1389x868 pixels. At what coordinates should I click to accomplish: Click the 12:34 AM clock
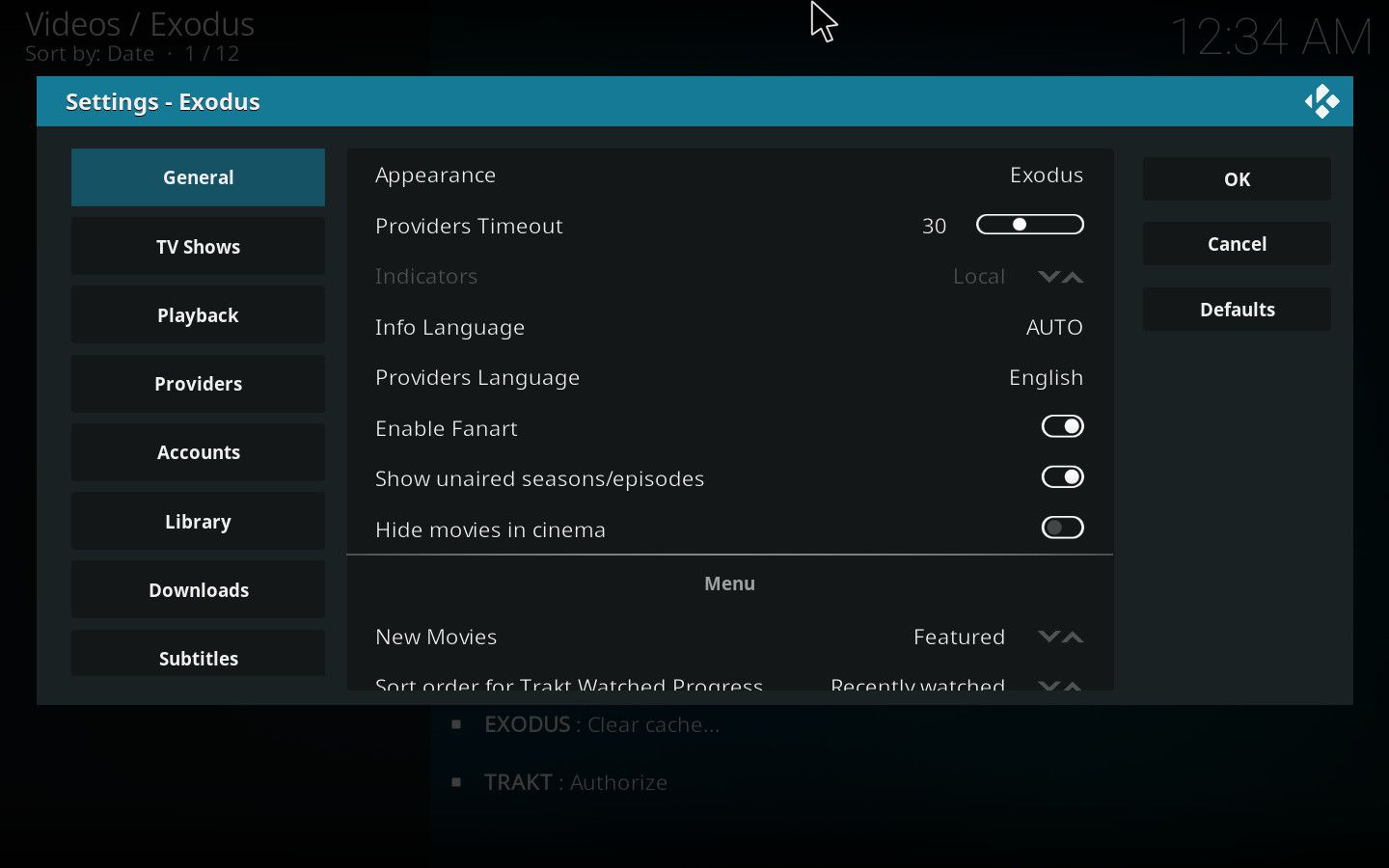(1270, 39)
